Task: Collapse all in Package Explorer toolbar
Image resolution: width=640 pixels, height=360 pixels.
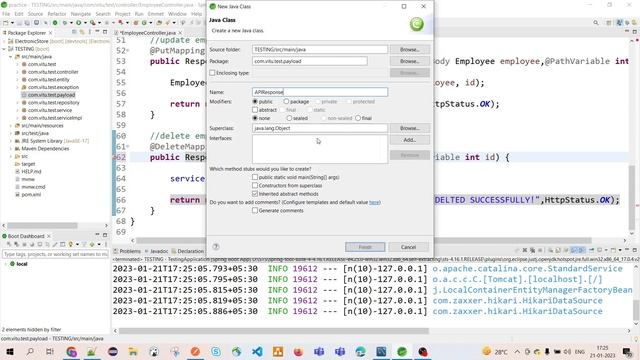Action: click(x=74, y=32)
